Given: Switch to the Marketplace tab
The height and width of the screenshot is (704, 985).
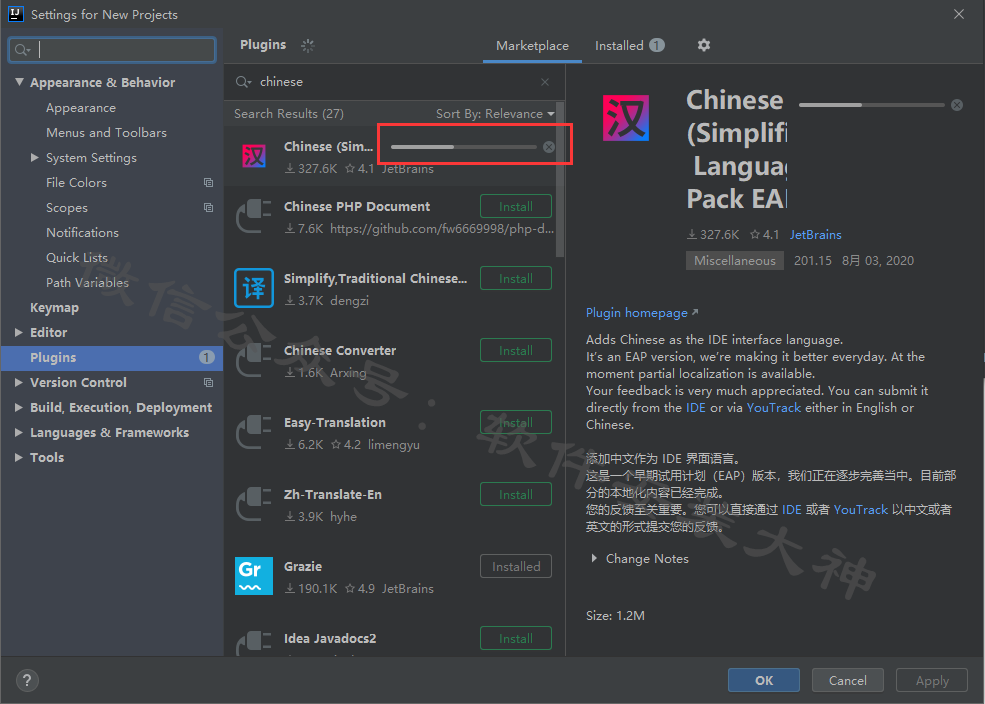Looking at the screenshot, I should coord(532,46).
